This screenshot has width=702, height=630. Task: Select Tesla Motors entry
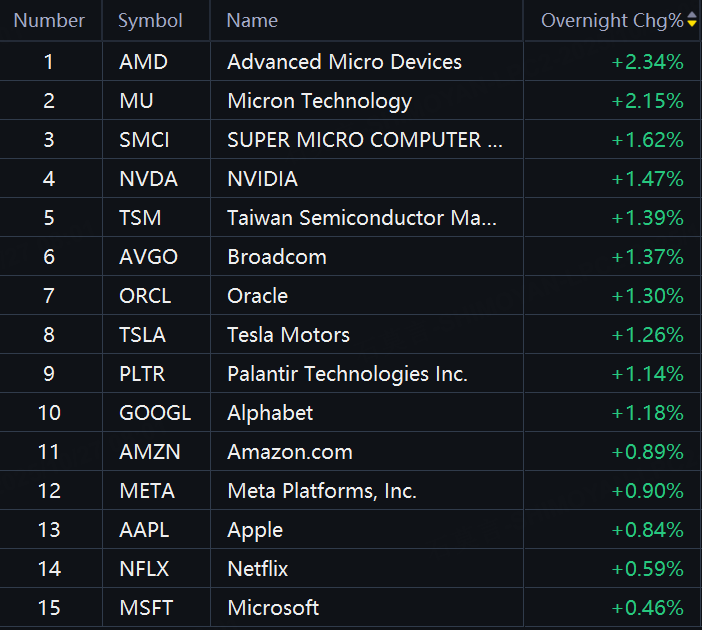tap(288, 335)
